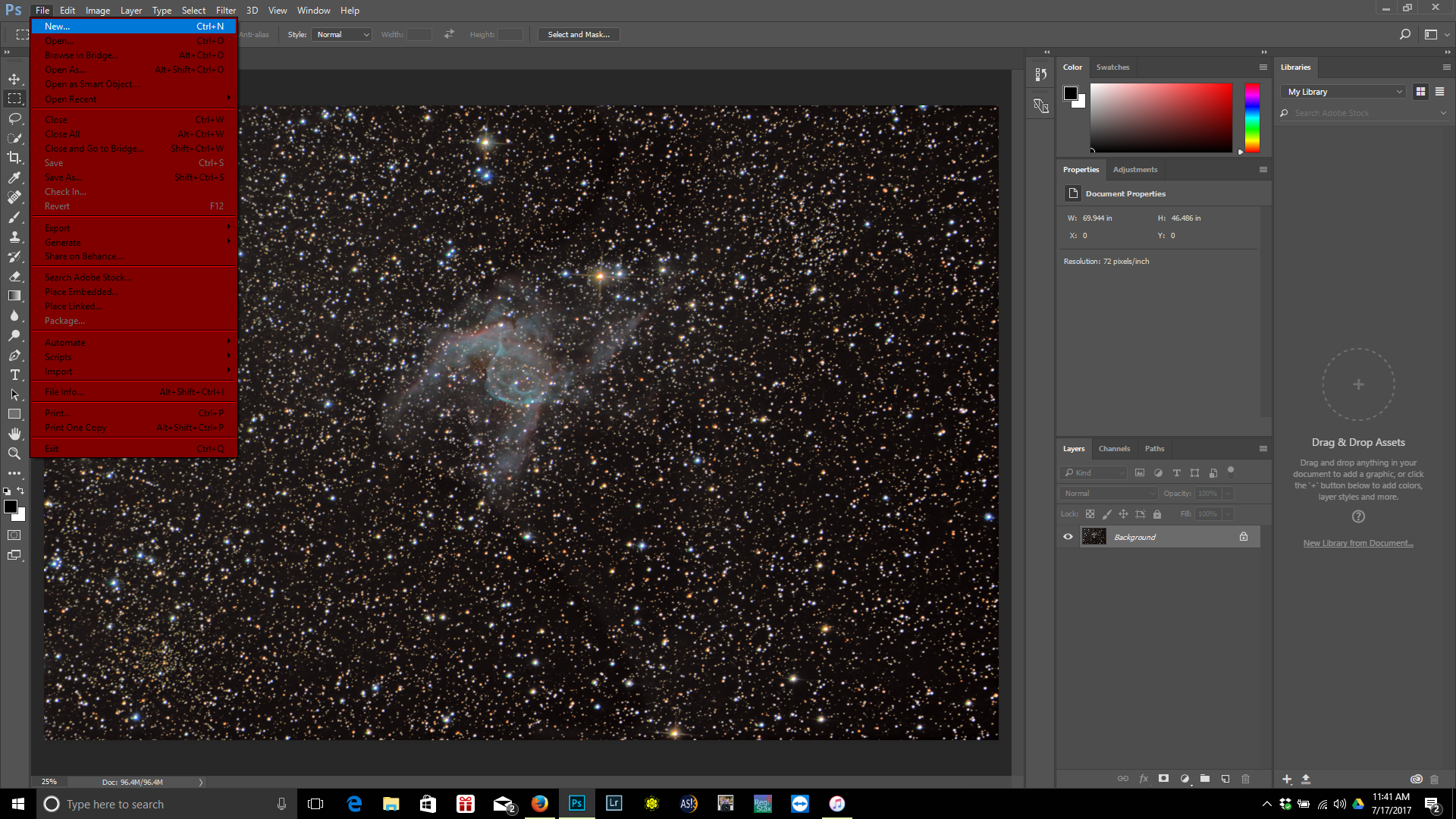Click the Search Adobe Stock field
1456x819 pixels.
tap(1363, 113)
